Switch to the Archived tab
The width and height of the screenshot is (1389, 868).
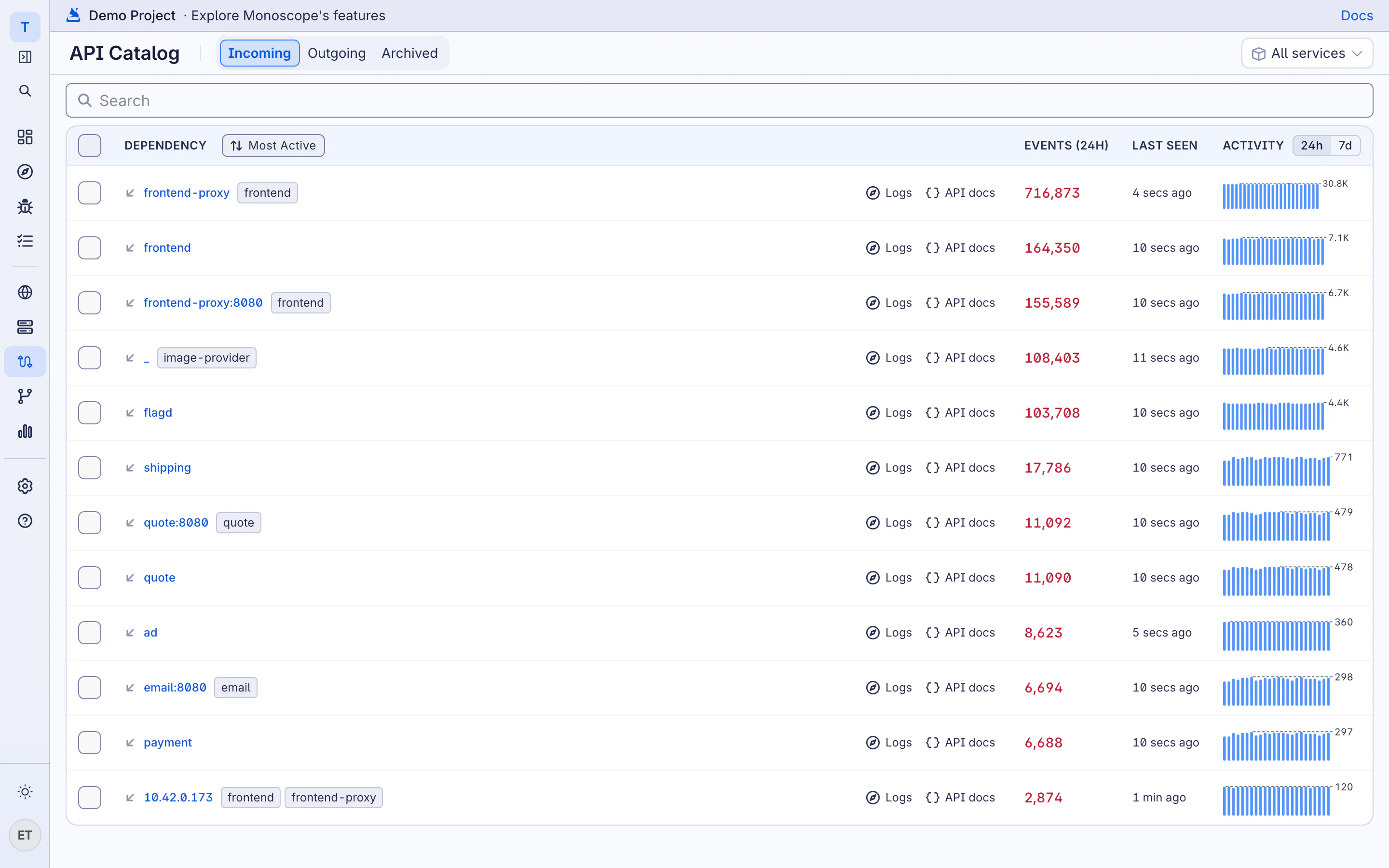409,54
